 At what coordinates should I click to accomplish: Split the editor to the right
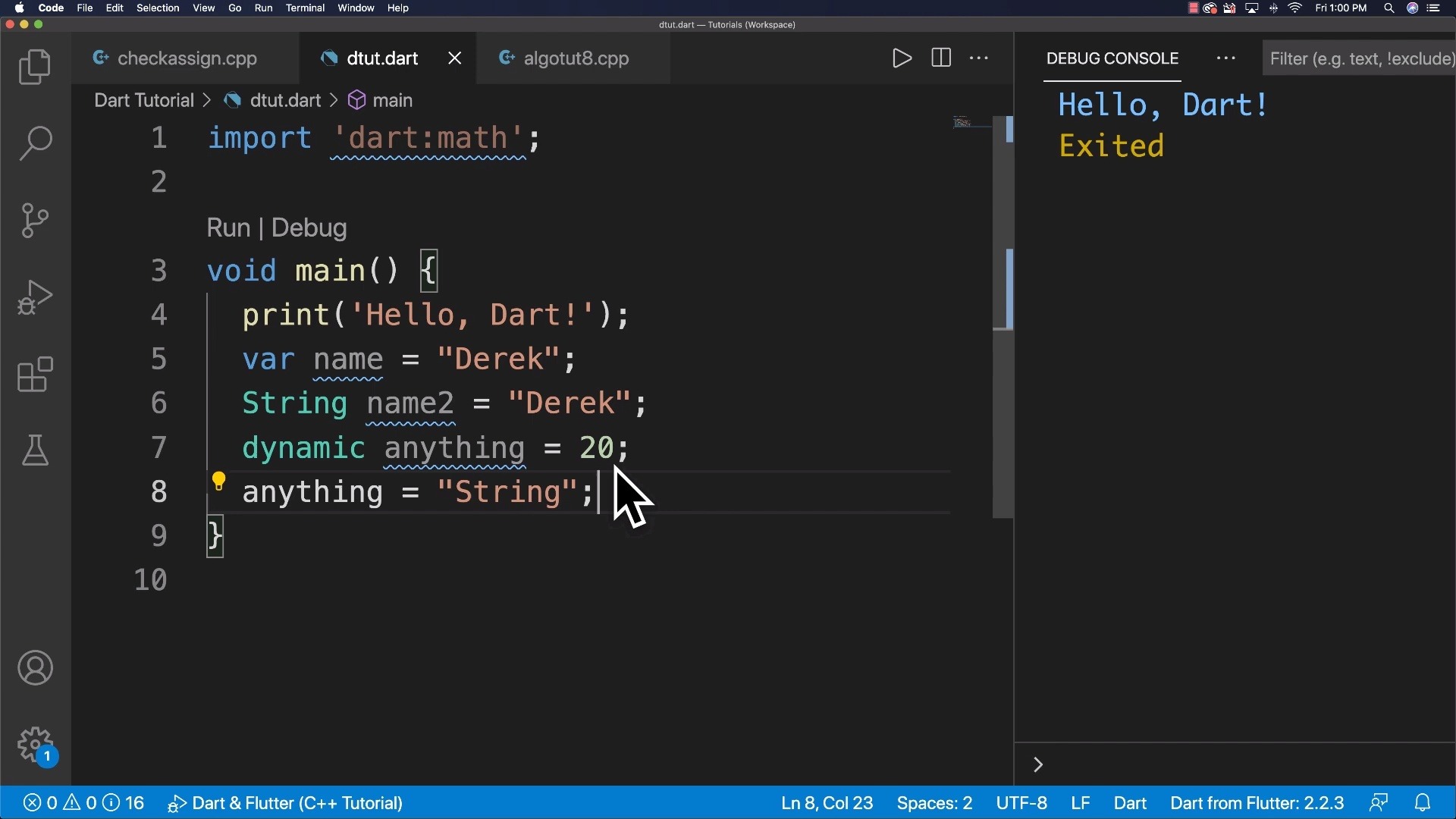(941, 58)
